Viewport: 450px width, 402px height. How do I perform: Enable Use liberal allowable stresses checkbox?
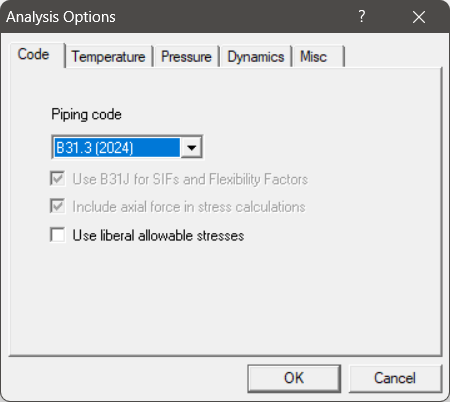(58, 235)
